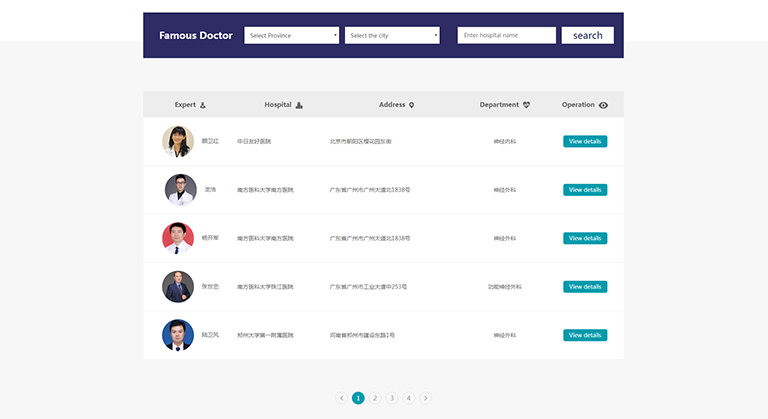Click the fourth doctor's profile photo
Image resolution: width=768 pixels, height=419 pixels.
pos(178,287)
